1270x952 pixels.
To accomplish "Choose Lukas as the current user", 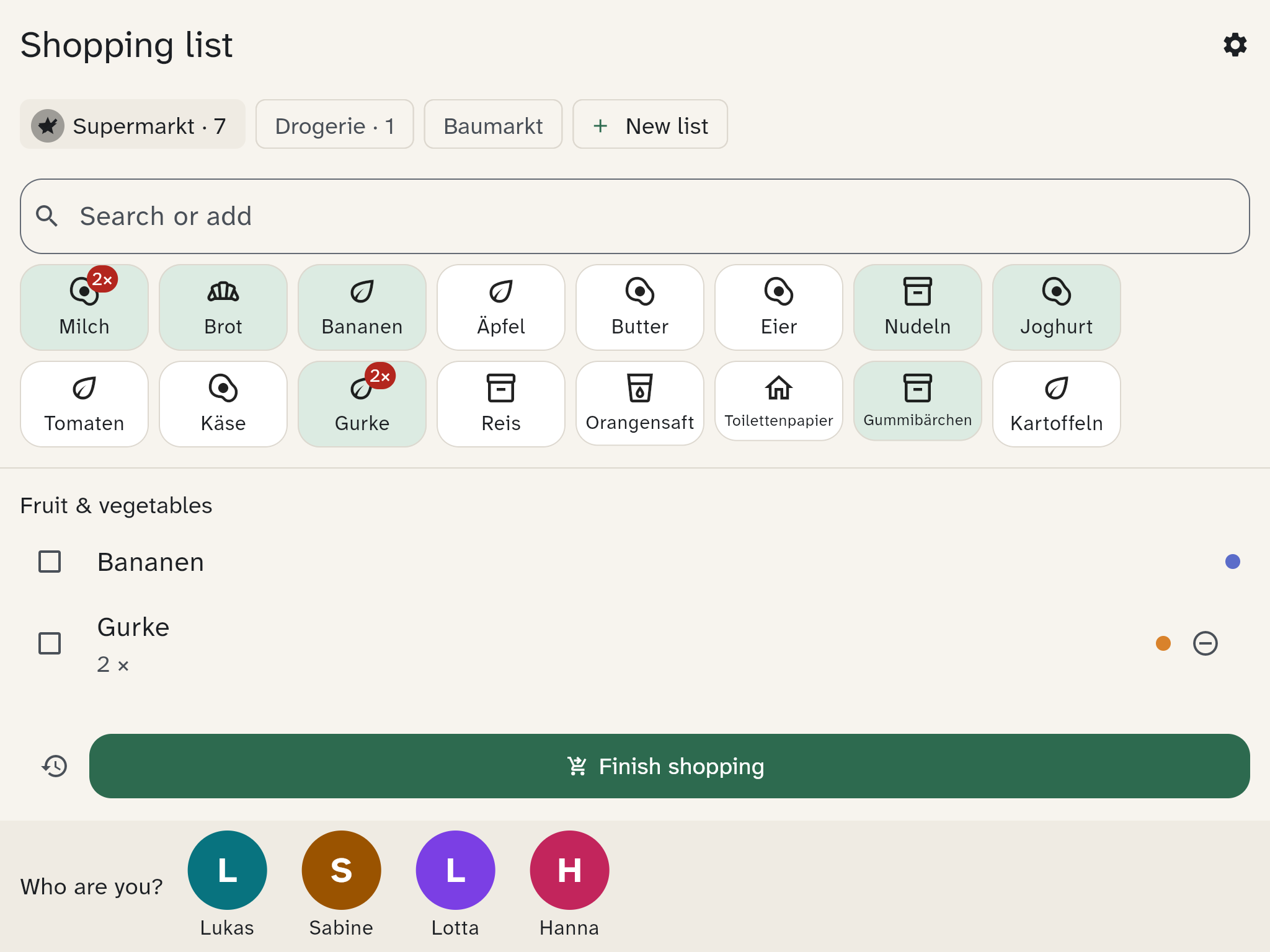I will [227, 884].
